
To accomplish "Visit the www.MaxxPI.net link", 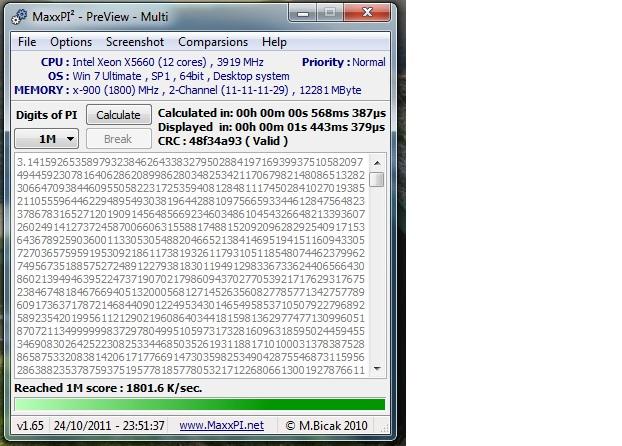I will pos(221,425).
